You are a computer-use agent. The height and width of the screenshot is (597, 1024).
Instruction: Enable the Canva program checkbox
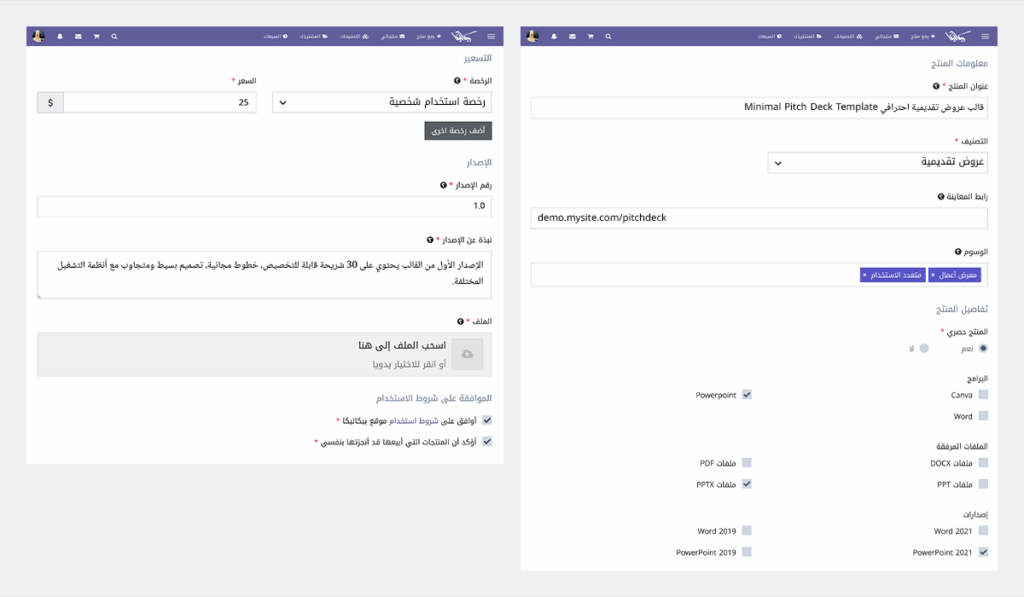click(x=984, y=395)
